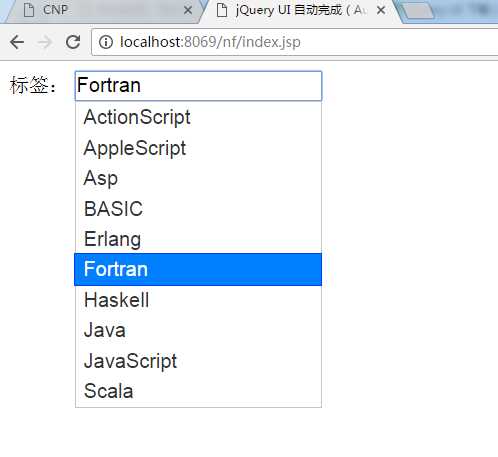Focus the address bar showing localhost:8069/nf/index.jsp
The image size is (498, 457).
coord(295,42)
